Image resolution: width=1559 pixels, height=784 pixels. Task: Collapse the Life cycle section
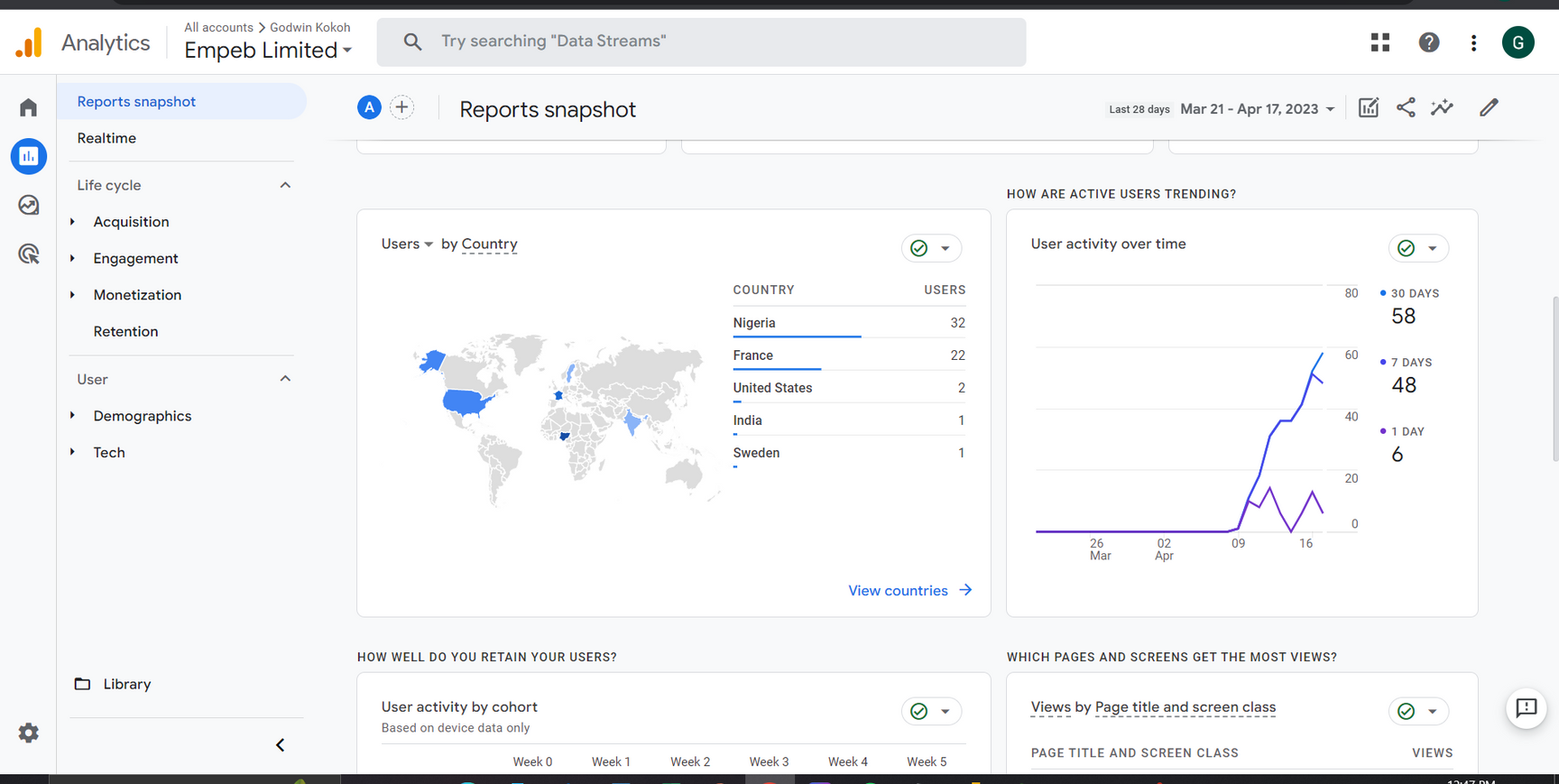pos(285,185)
